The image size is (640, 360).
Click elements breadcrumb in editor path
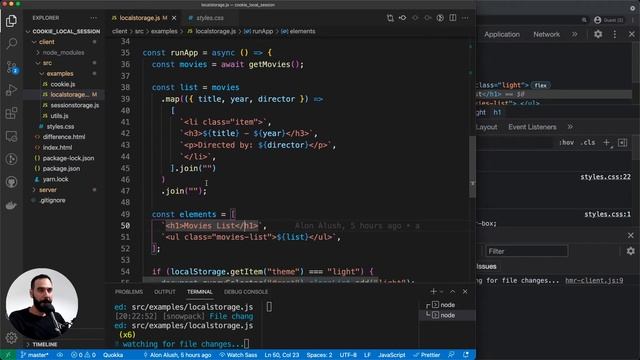(298, 31)
